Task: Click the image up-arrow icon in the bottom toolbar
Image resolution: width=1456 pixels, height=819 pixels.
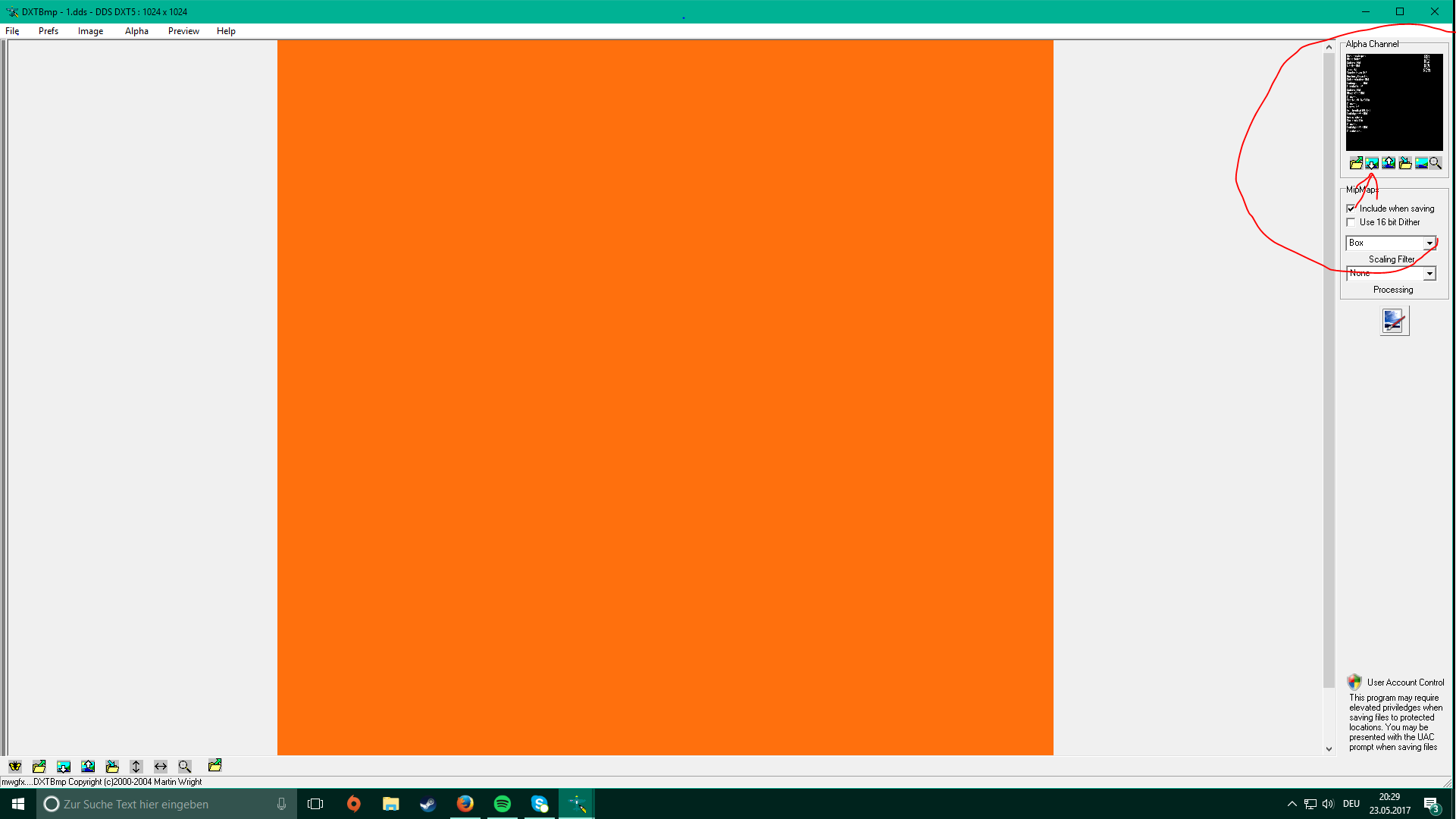Action: (88, 767)
